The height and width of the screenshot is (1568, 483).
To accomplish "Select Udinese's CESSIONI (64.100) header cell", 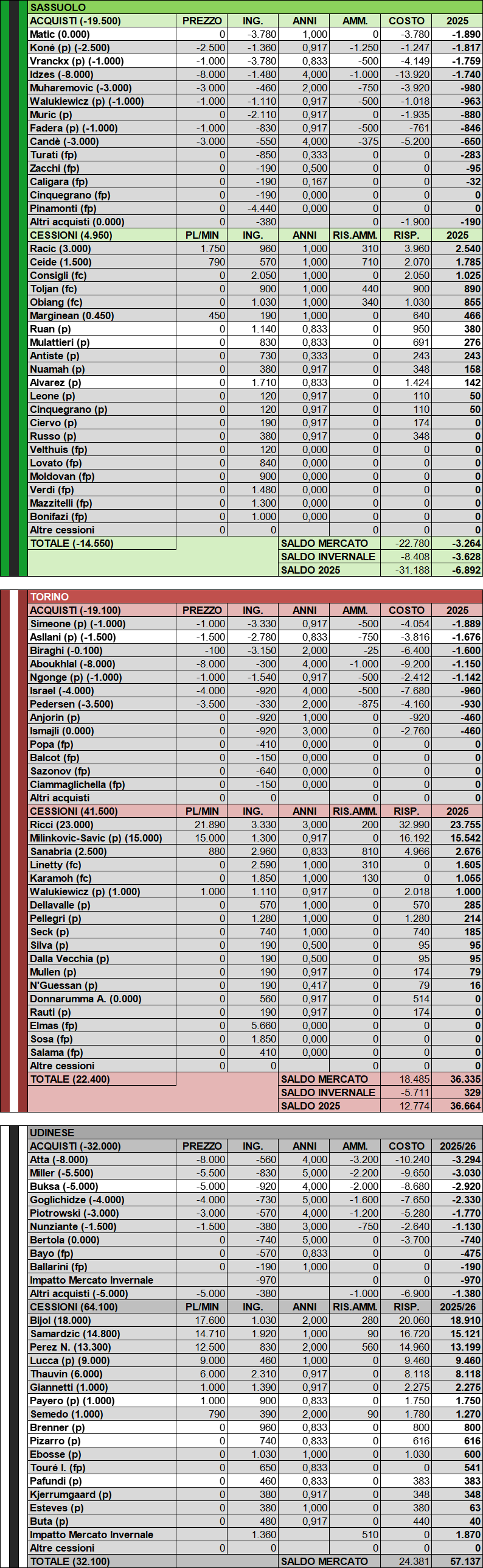I will [74, 1307].
